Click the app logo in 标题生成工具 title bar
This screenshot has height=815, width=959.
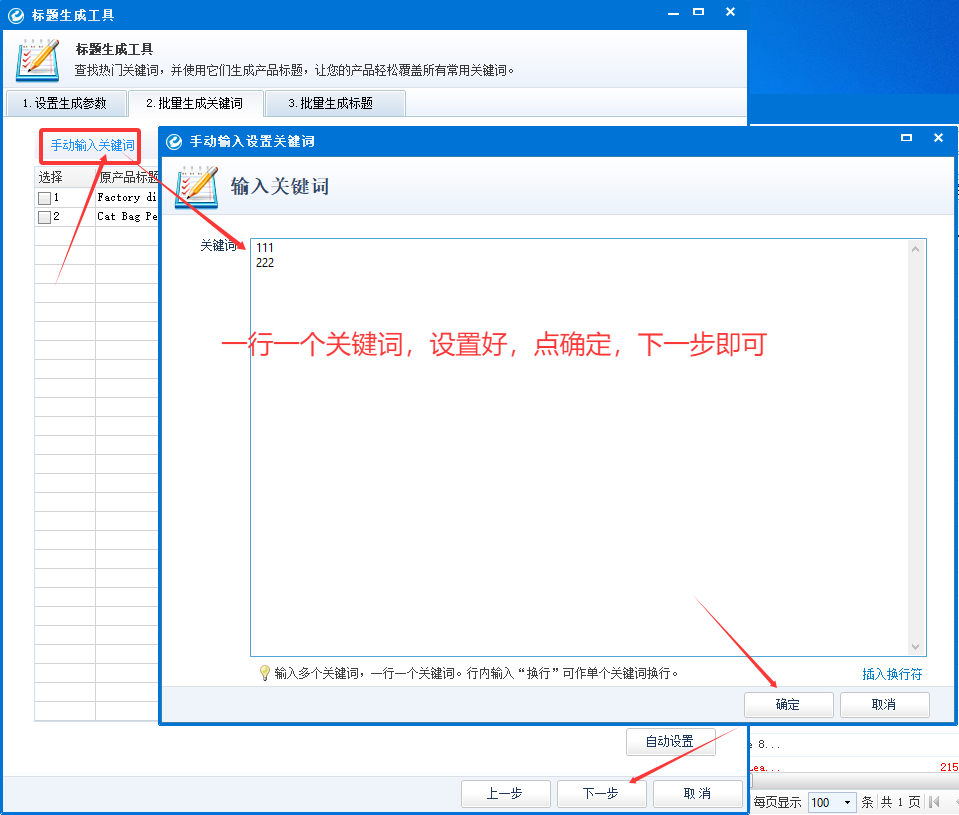[16, 15]
